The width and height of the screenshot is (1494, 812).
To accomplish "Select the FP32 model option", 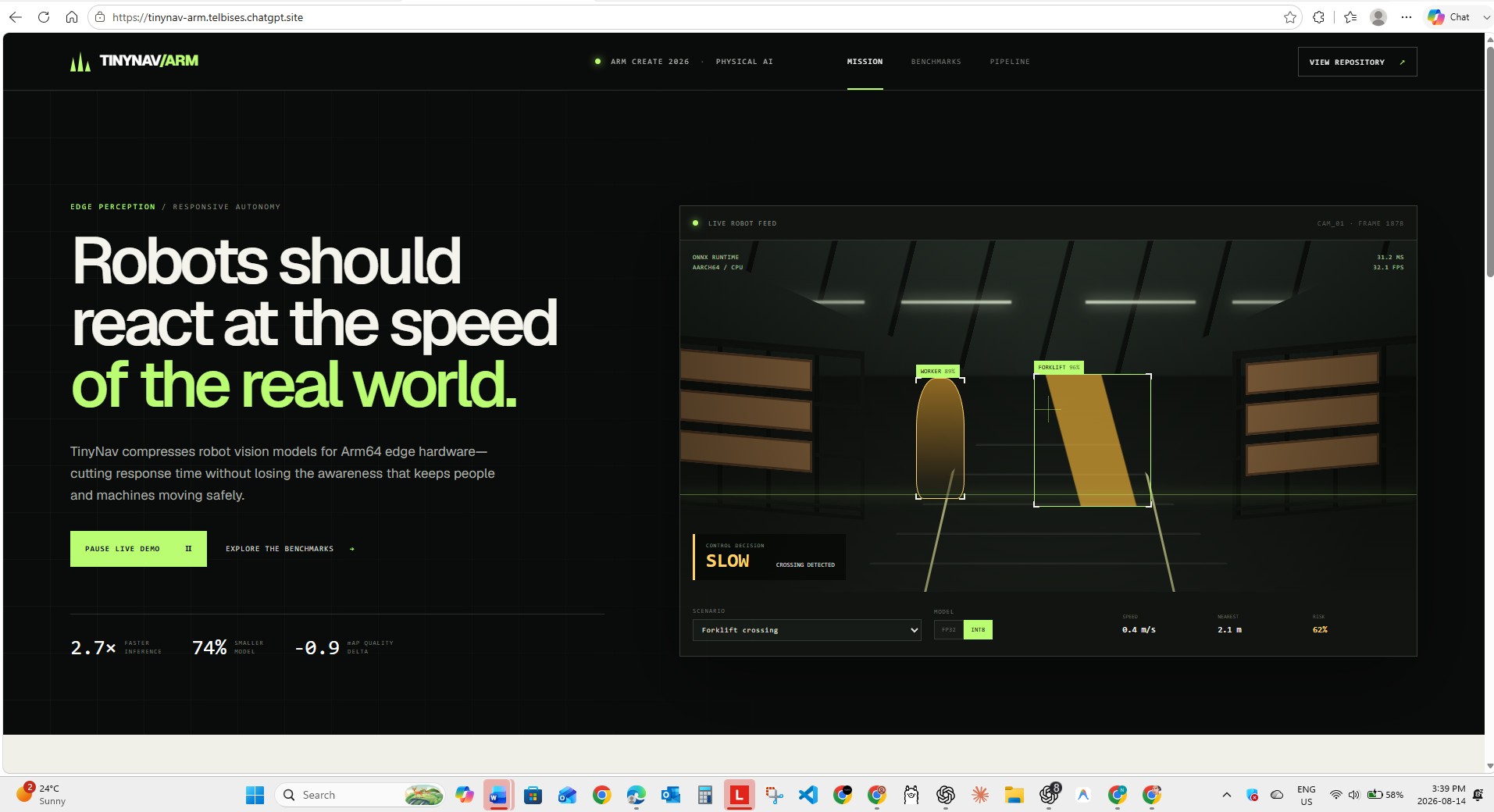I will pyautogui.click(x=949, y=629).
